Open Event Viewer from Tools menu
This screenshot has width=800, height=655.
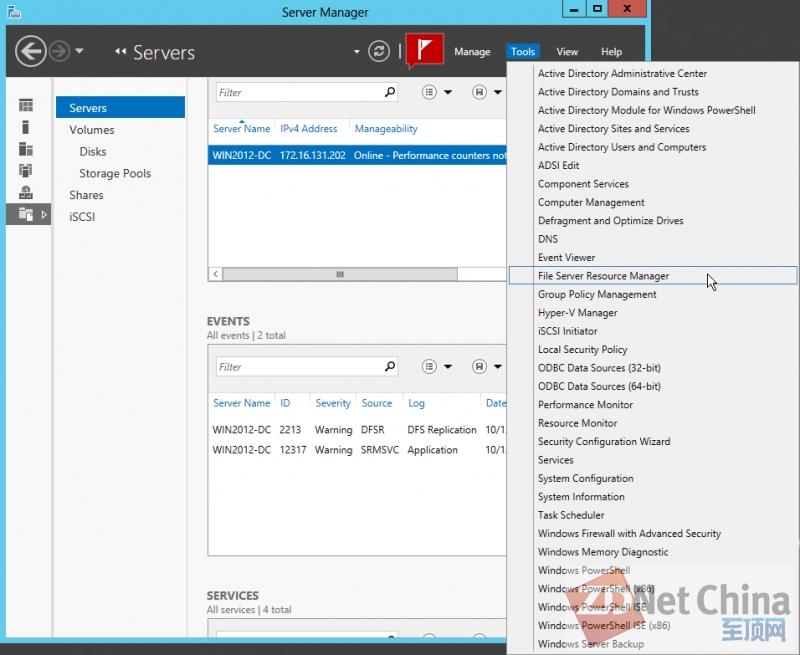pyautogui.click(x=566, y=257)
